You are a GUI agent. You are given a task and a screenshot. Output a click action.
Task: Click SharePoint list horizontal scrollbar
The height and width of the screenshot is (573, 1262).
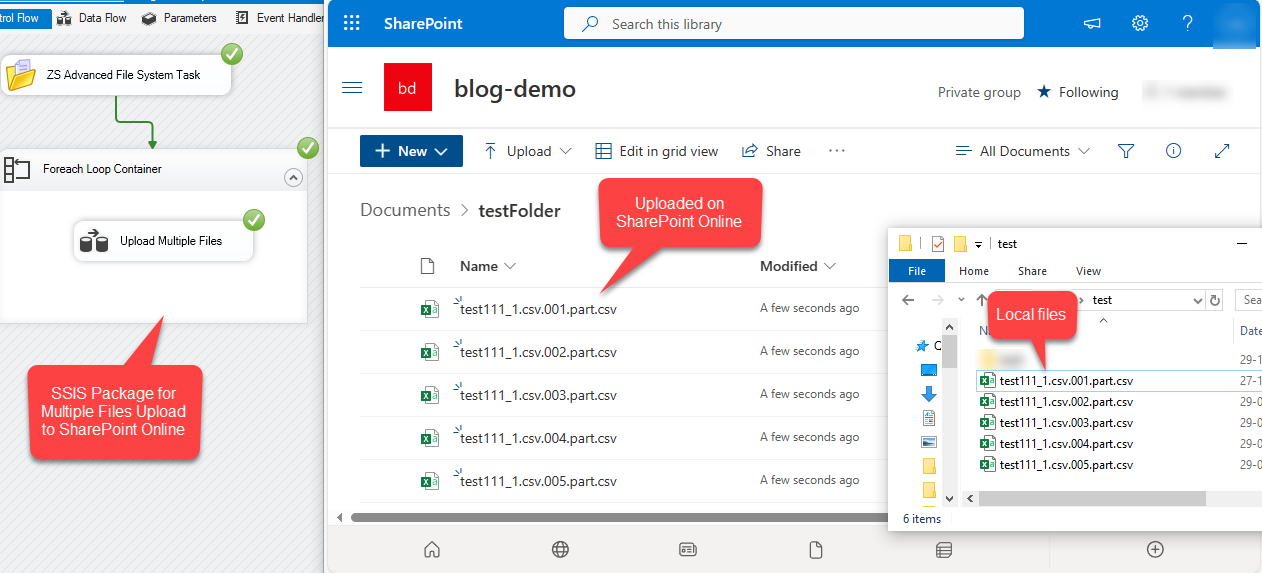click(x=618, y=517)
